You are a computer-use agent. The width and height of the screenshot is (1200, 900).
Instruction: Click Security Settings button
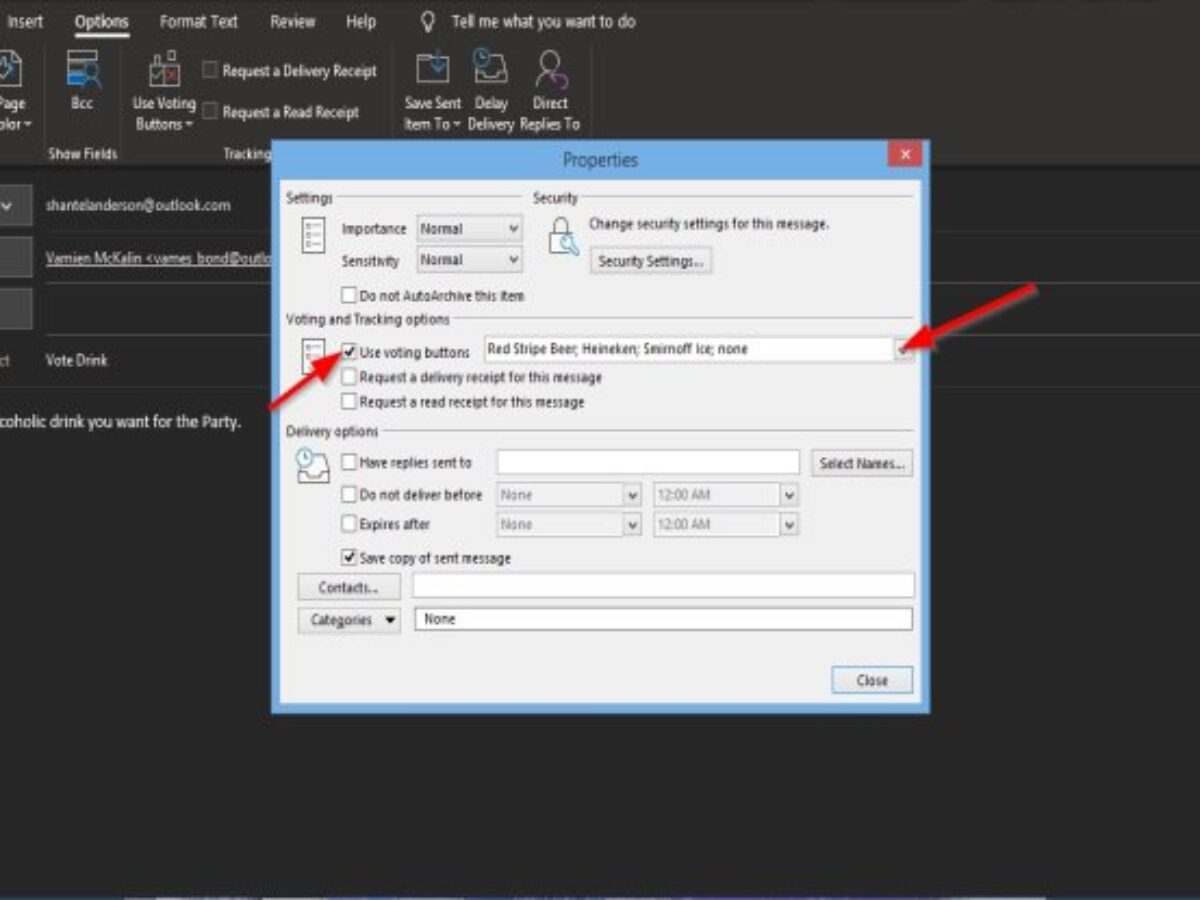tap(650, 261)
